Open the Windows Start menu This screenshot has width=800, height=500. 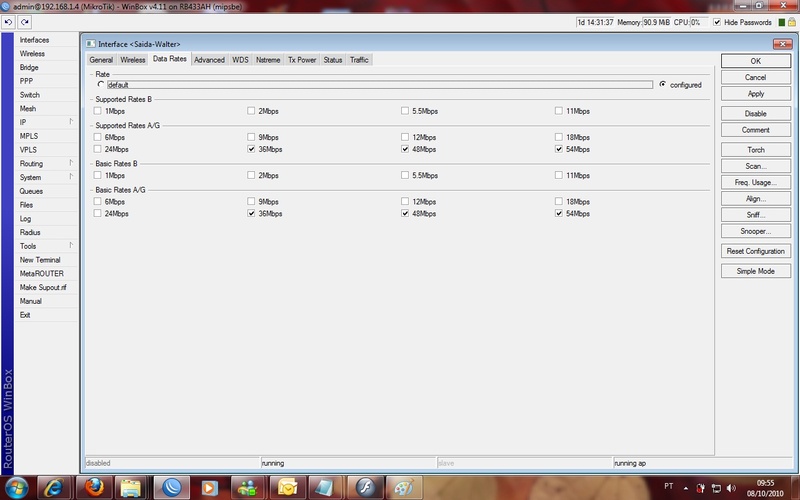(17, 487)
